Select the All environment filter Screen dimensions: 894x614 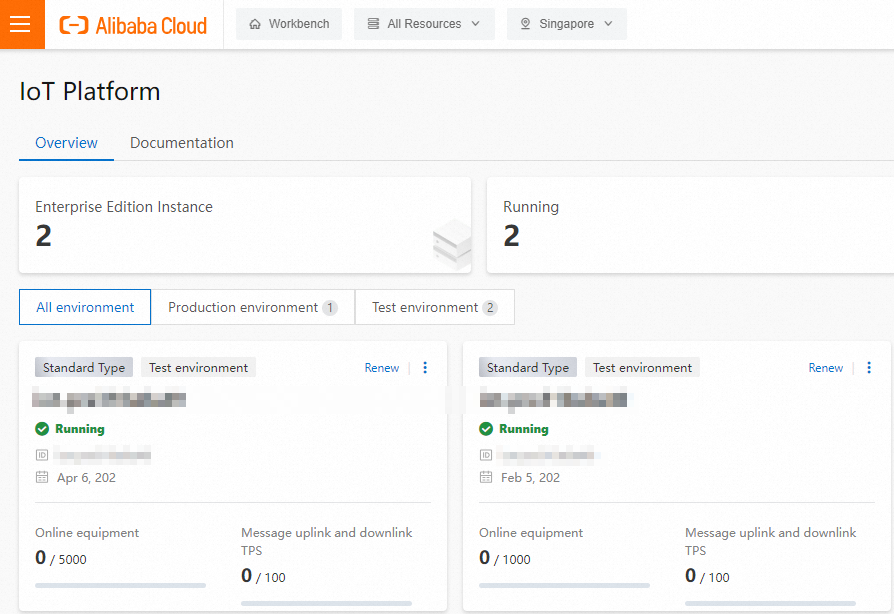tap(85, 307)
